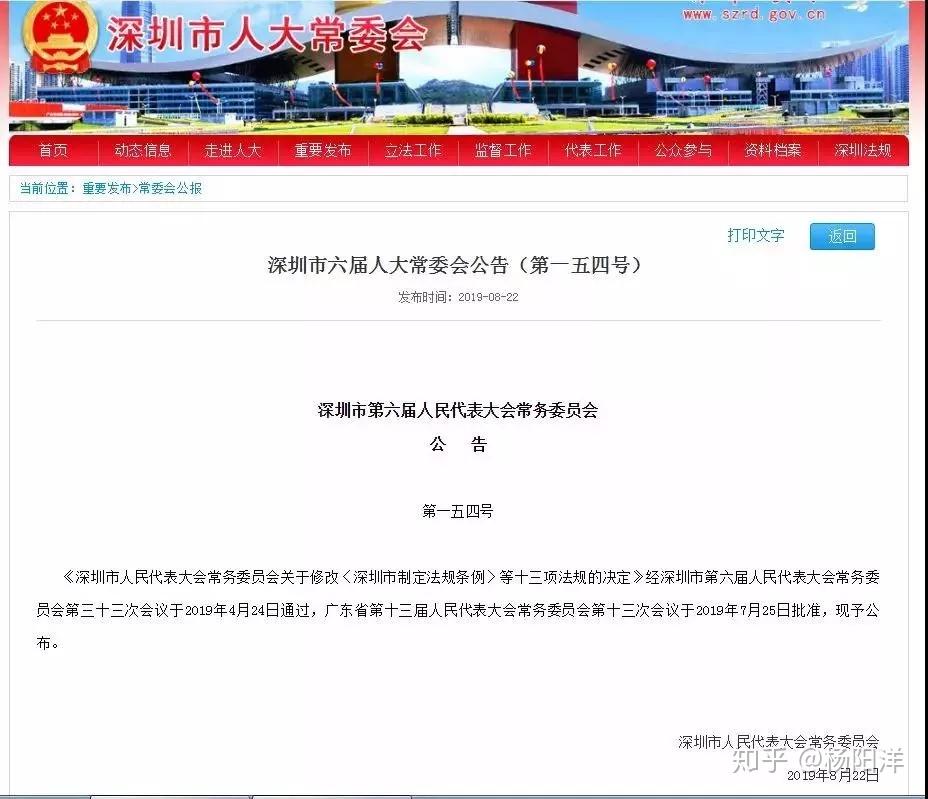
Task: Select 公众参与 in navigation bar
Action: pos(683,150)
